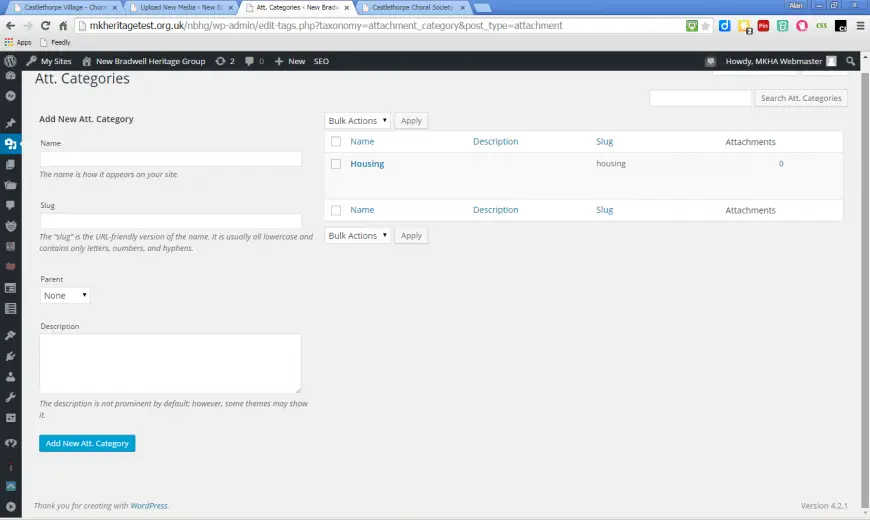870x520 pixels.
Task: Focus the Slug input field
Action: tap(171, 221)
